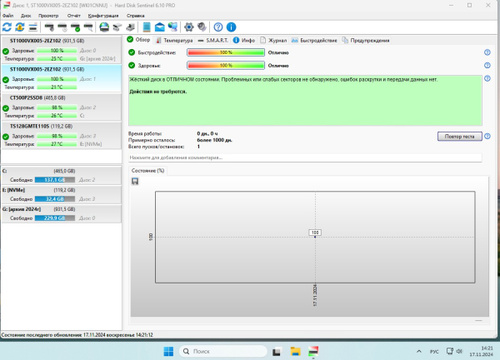Open the Конфигурация menu
The height and width of the screenshot is (360, 500).
(103, 16)
